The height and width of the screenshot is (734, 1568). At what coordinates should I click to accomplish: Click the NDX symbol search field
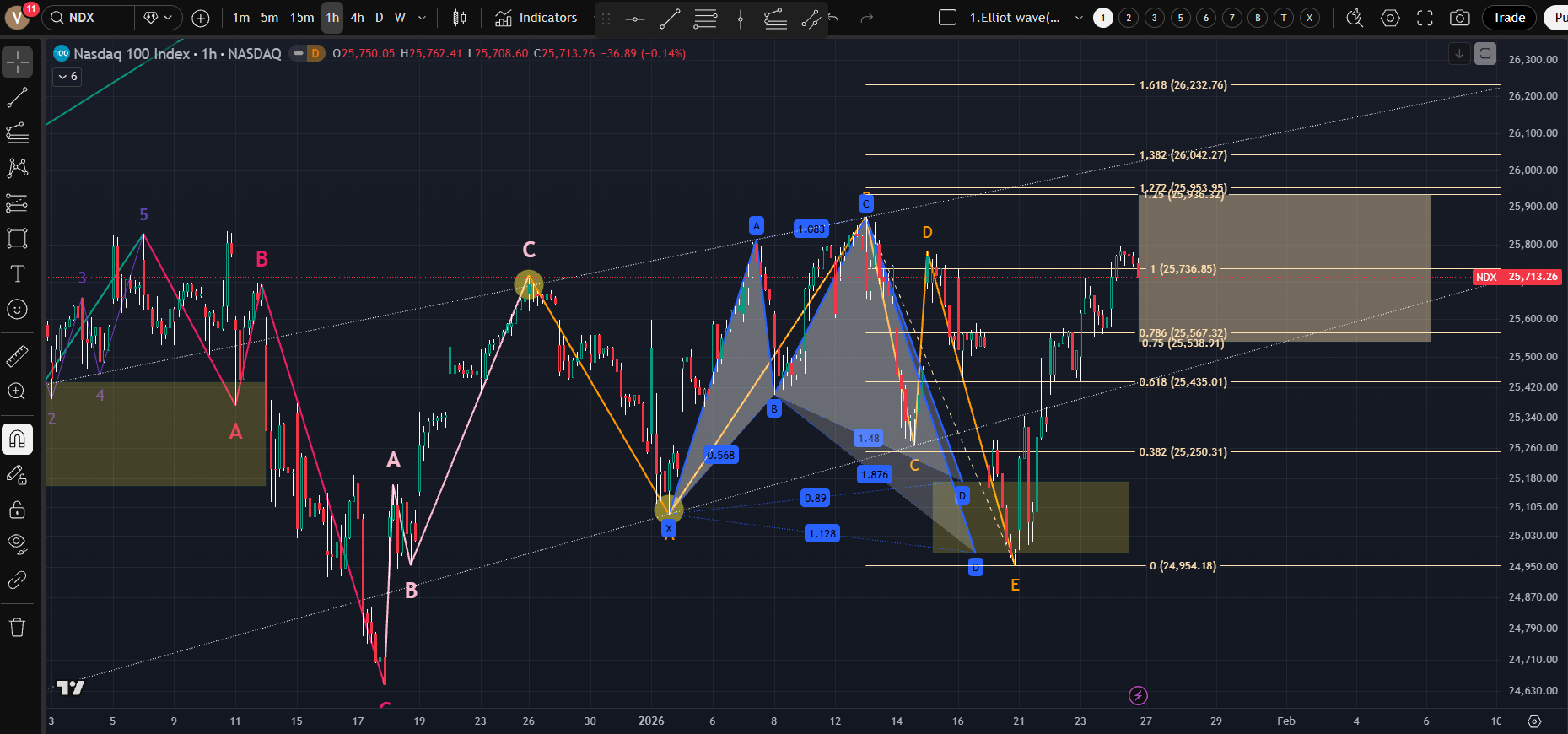coord(90,18)
